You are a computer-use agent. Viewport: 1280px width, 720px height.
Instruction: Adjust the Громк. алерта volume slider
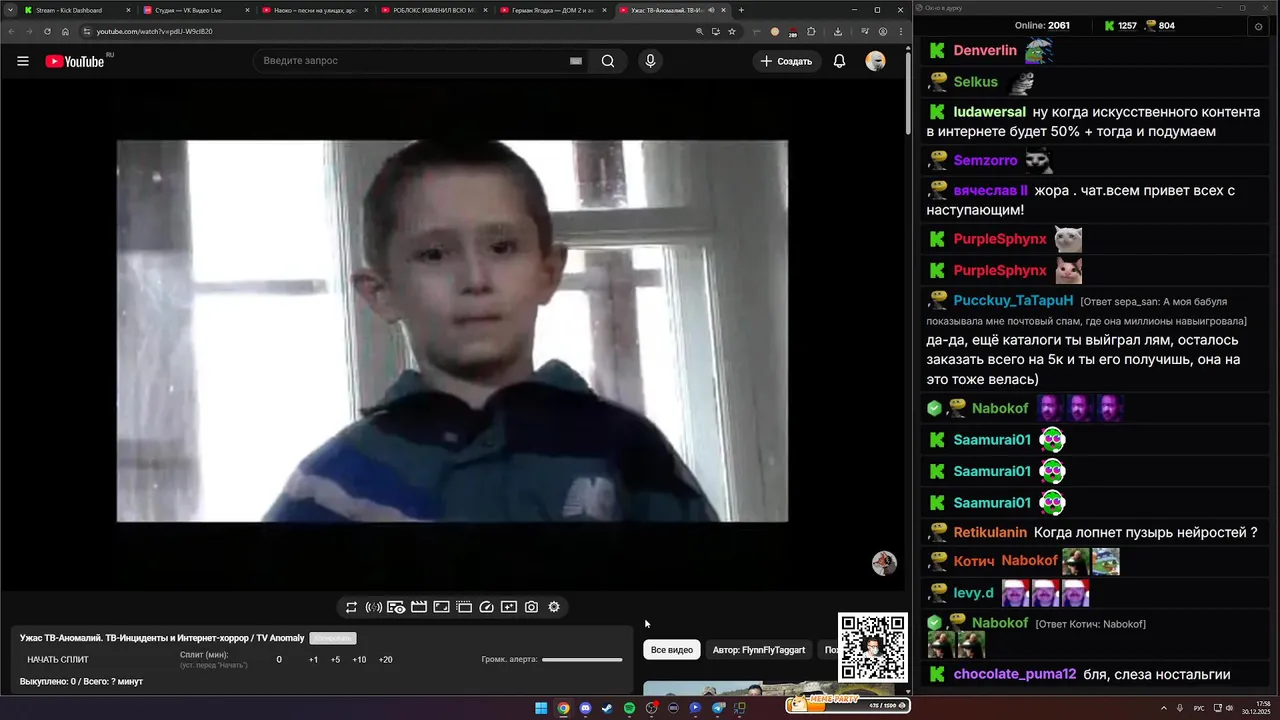coord(582,660)
